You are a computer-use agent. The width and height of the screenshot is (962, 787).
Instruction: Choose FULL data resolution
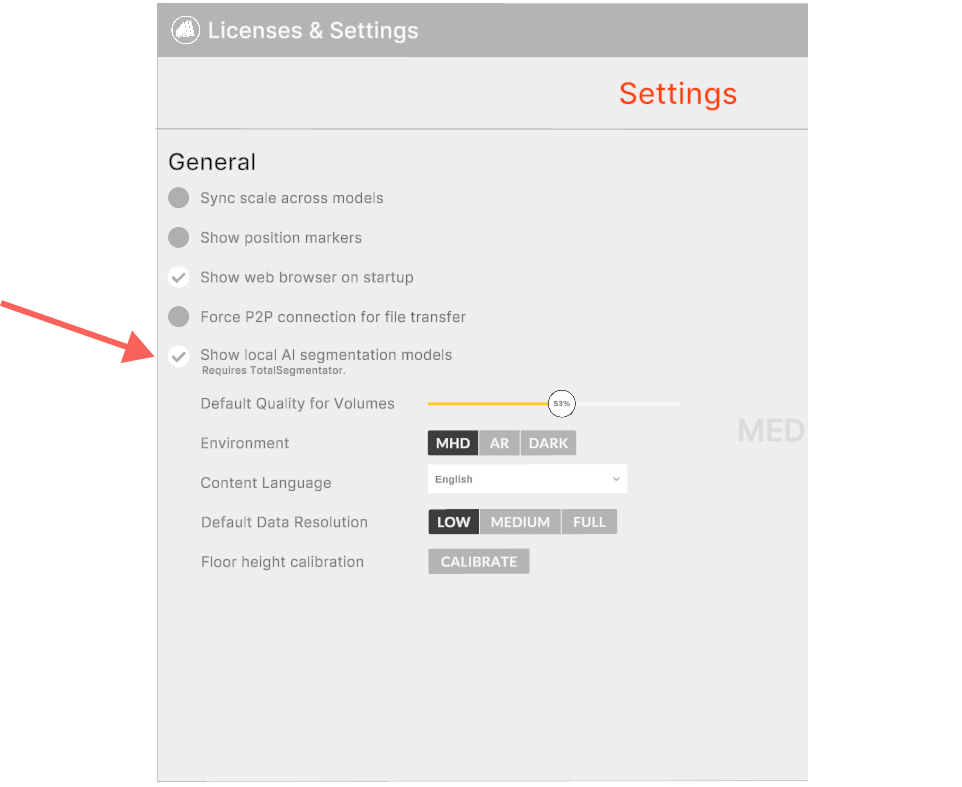point(589,522)
